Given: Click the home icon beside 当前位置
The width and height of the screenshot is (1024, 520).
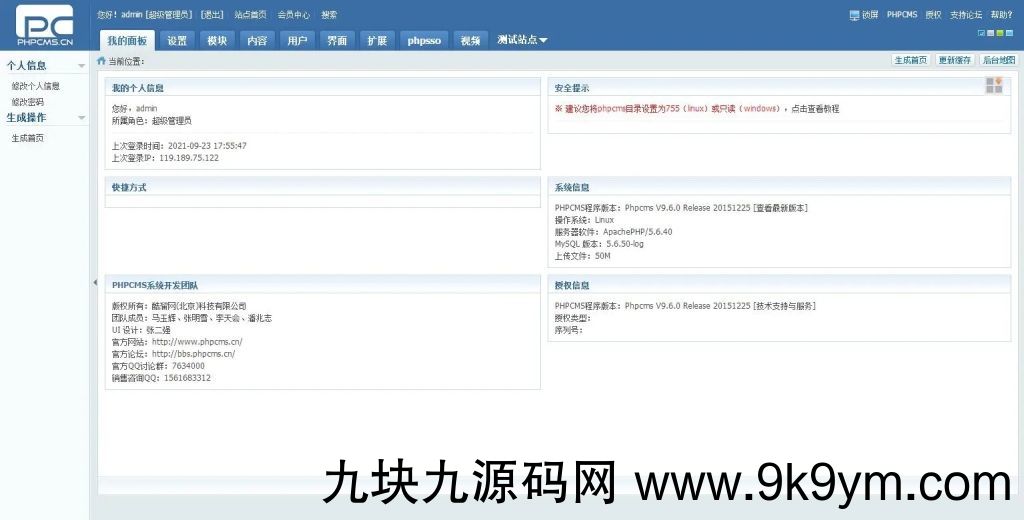Looking at the screenshot, I should coord(101,61).
